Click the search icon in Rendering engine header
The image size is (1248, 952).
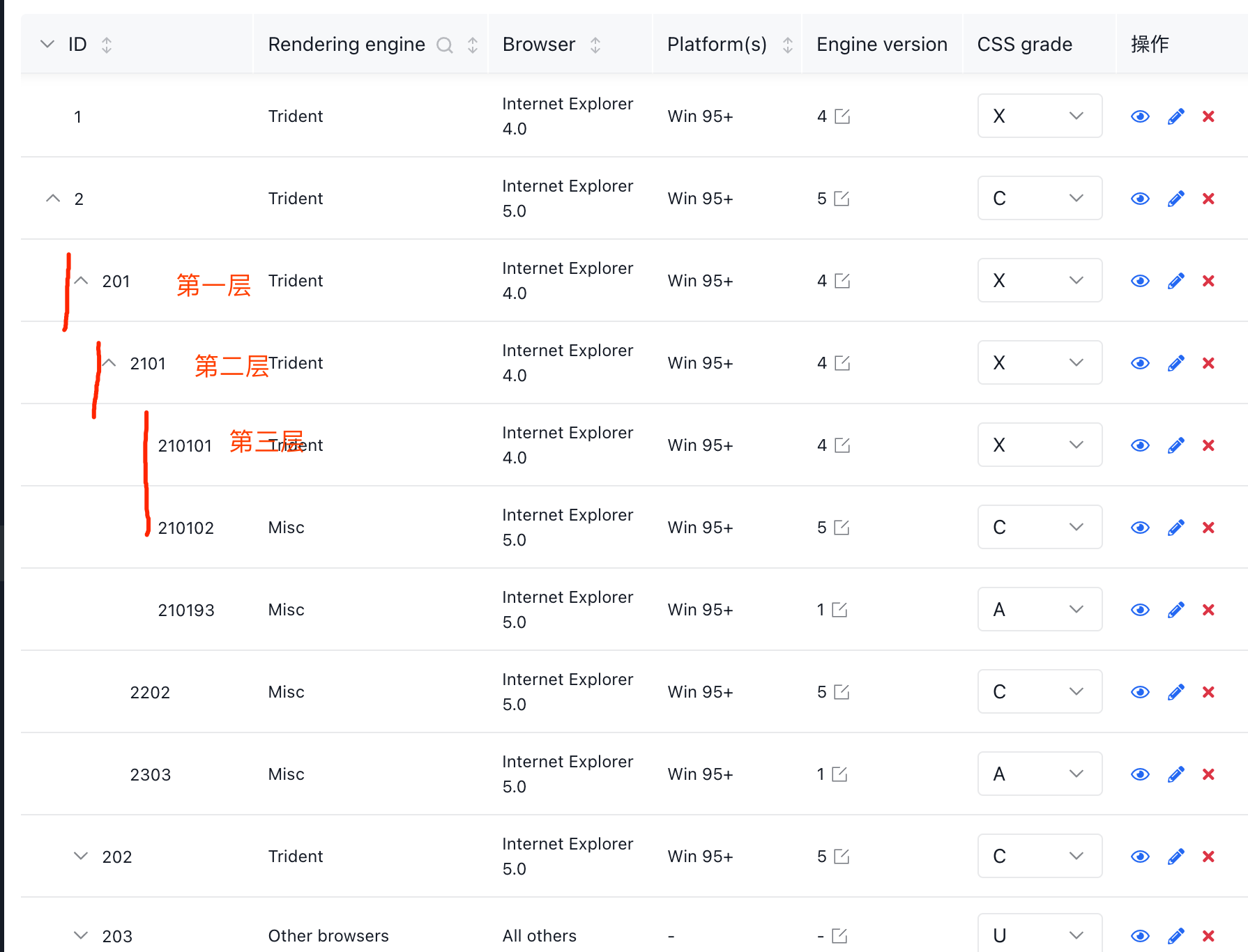click(x=445, y=44)
